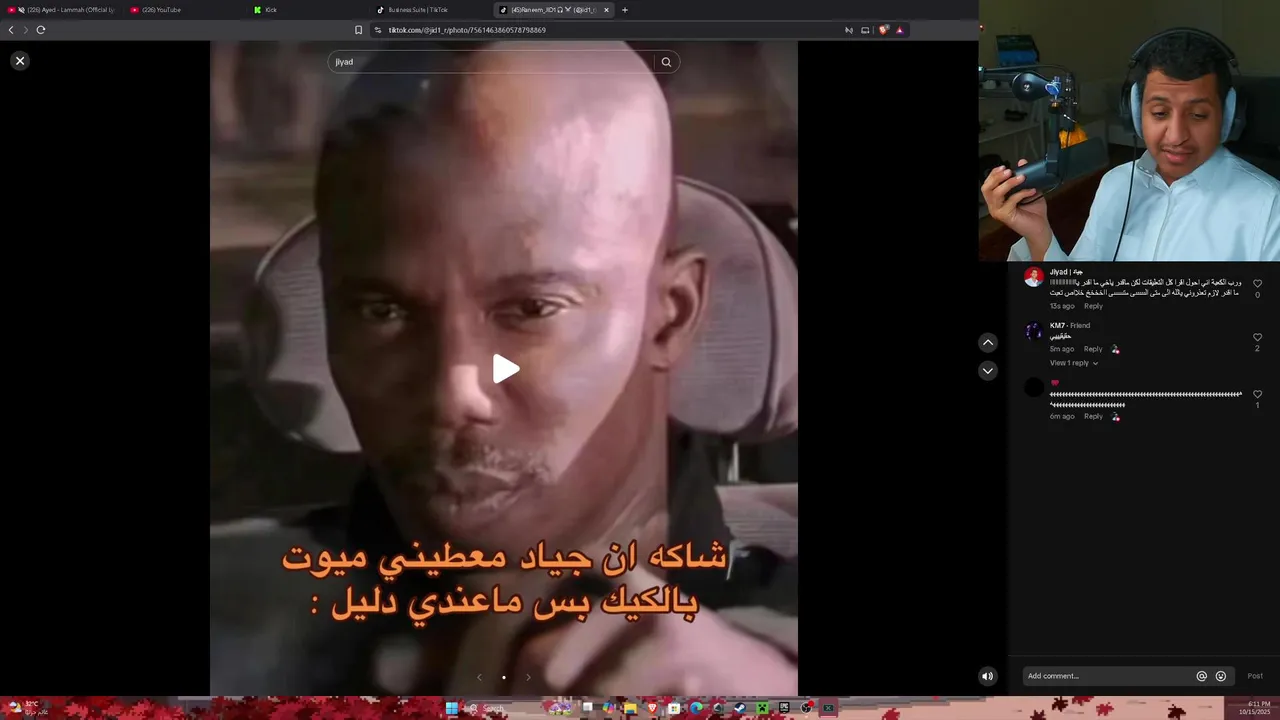Close the active Raneem TikTok tab
Screen dimensions: 1280x720
(x=606, y=10)
